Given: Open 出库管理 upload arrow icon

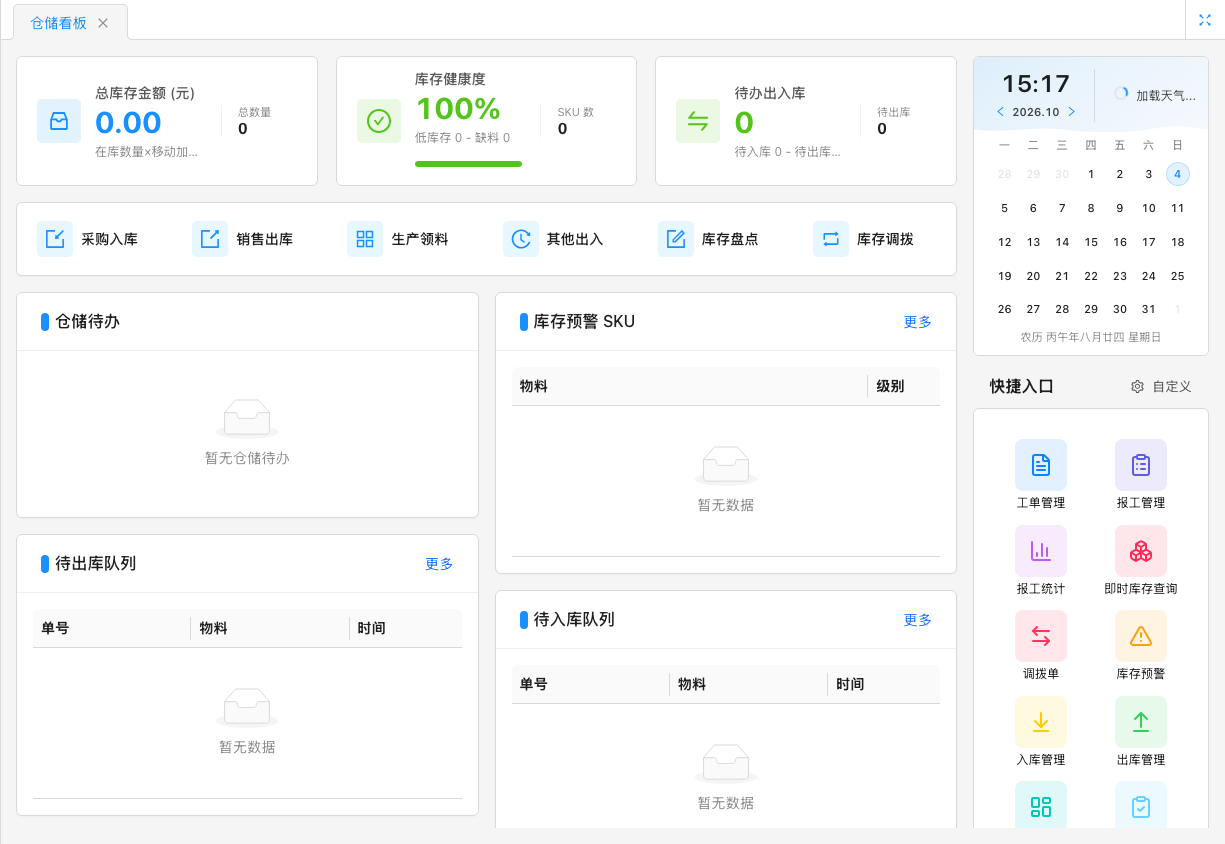Looking at the screenshot, I should click(1141, 722).
